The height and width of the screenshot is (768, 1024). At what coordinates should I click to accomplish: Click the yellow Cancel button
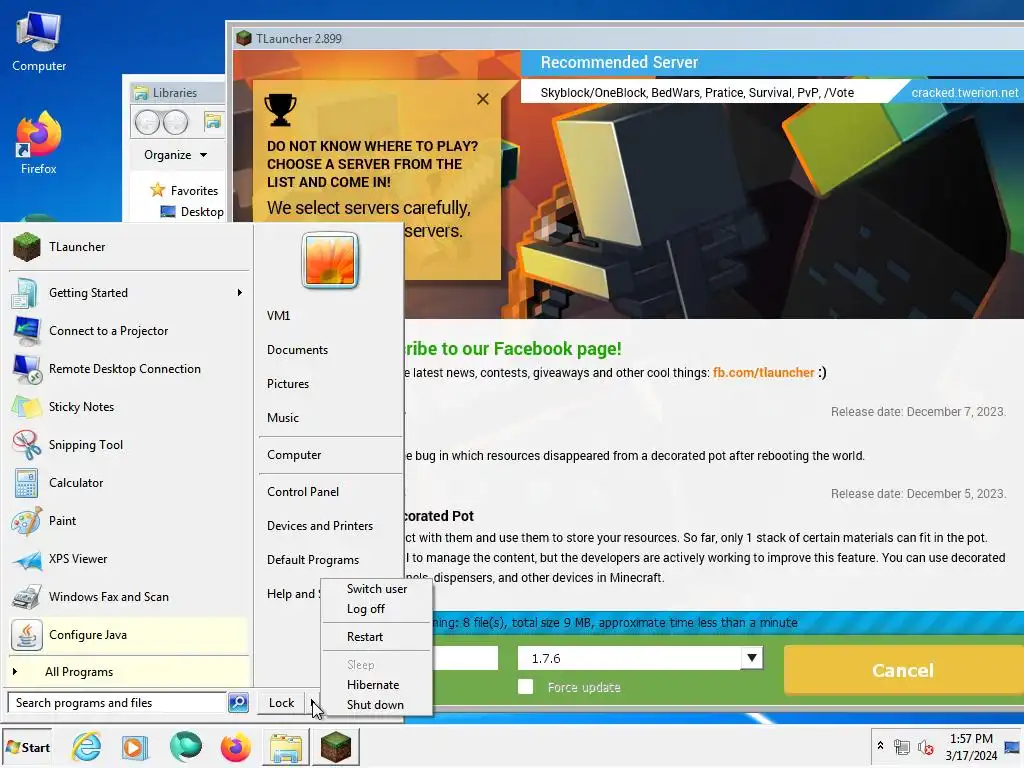[903, 670]
